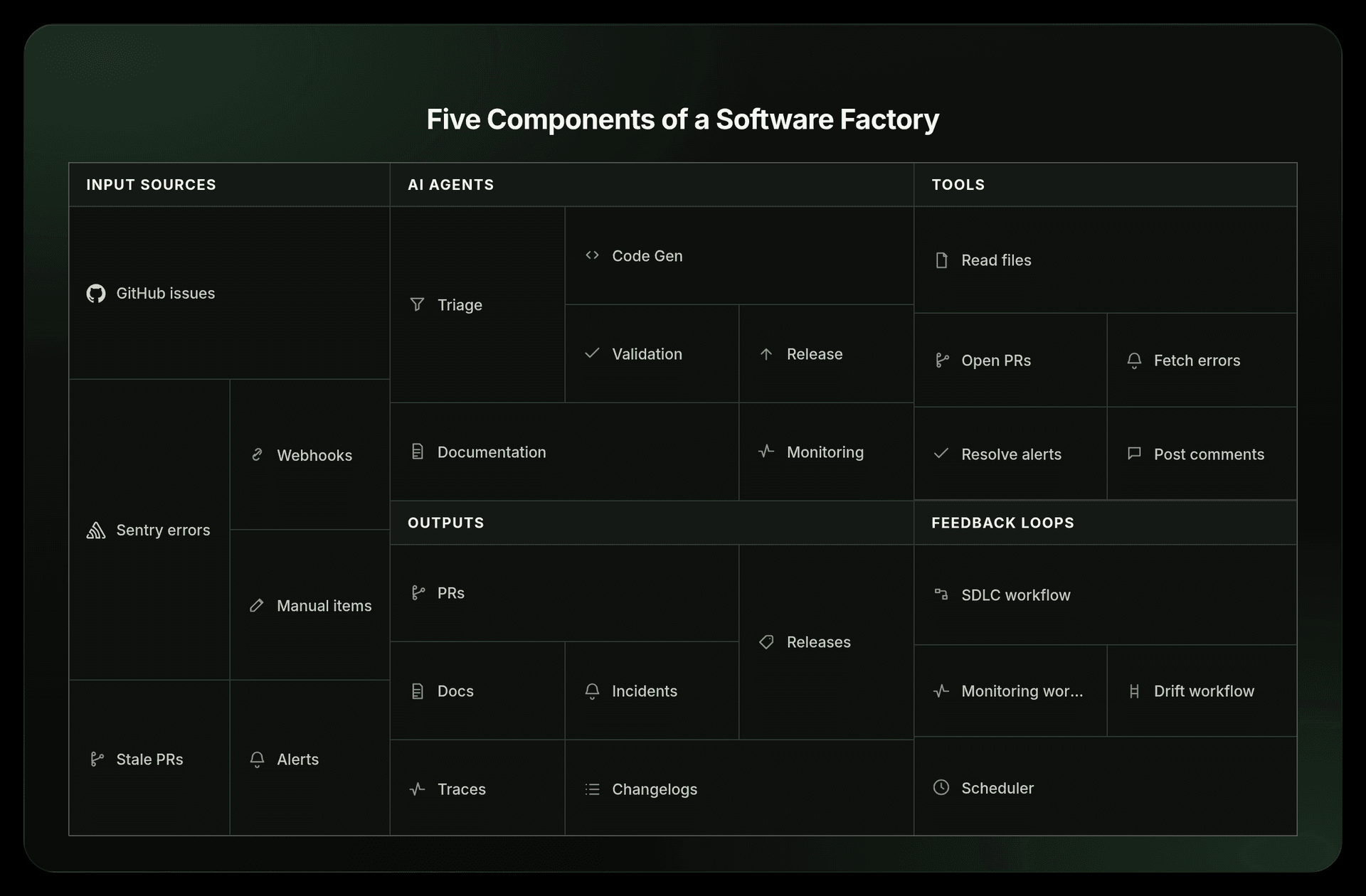Click the workflow icon beside SDLC workflow
This screenshot has height=896, width=1366.
tap(941, 594)
